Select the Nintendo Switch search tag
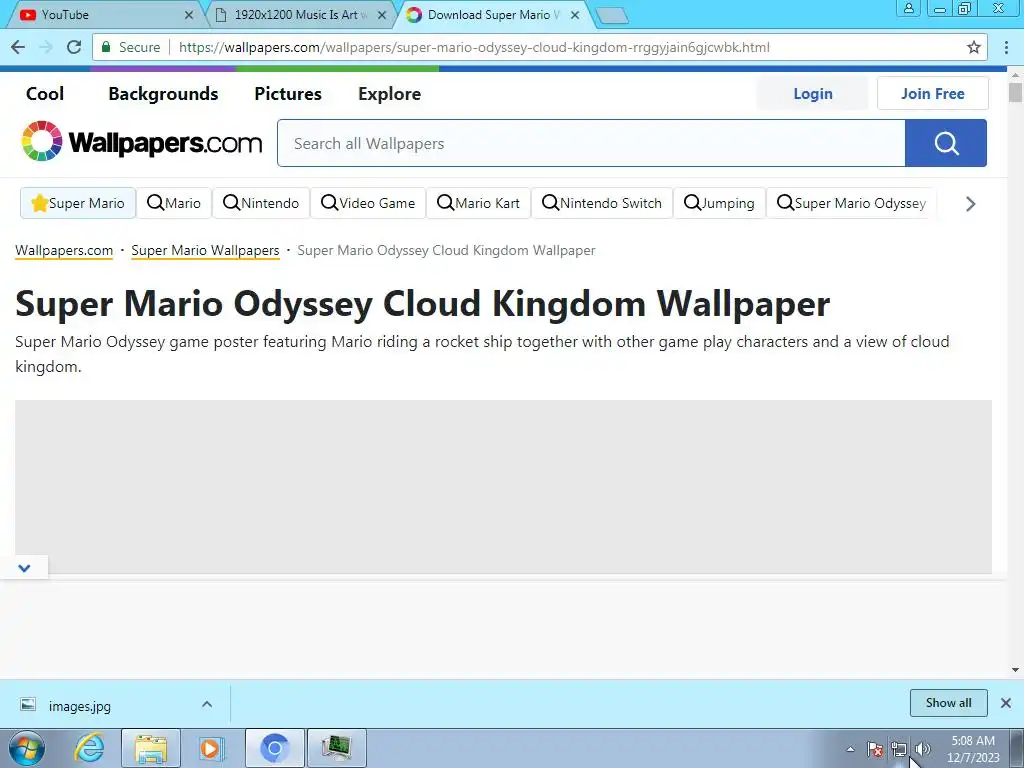The image size is (1024, 768). tap(601, 203)
